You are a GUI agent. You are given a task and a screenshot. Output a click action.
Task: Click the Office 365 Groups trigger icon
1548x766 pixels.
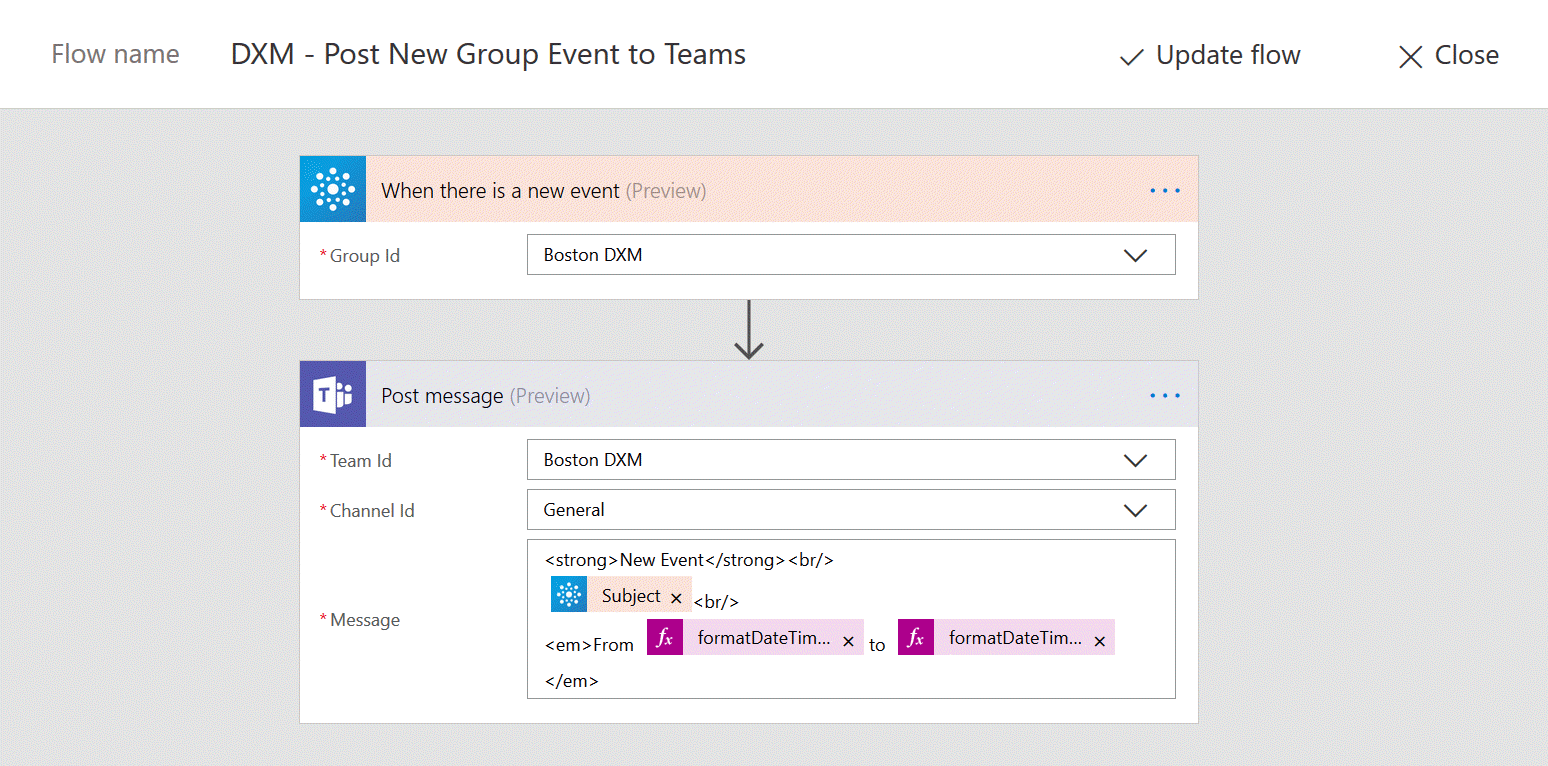pyautogui.click(x=333, y=189)
